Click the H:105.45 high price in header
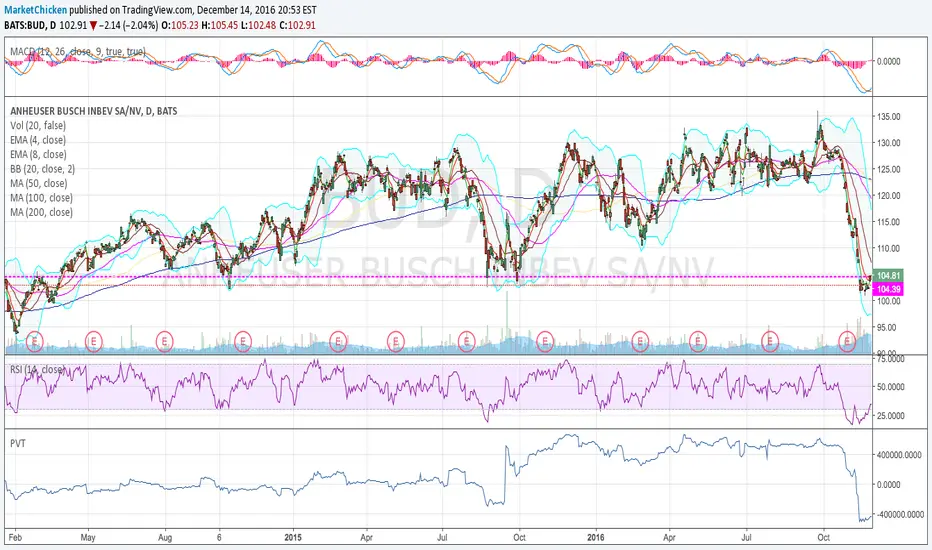This screenshot has width=932, height=550. coord(221,26)
